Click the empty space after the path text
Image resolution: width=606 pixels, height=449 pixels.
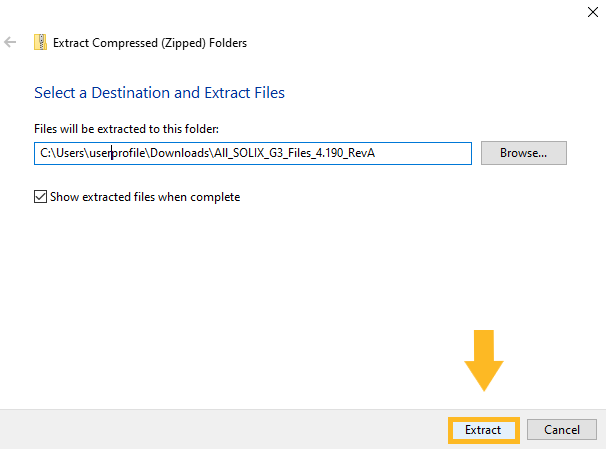point(430,153)
